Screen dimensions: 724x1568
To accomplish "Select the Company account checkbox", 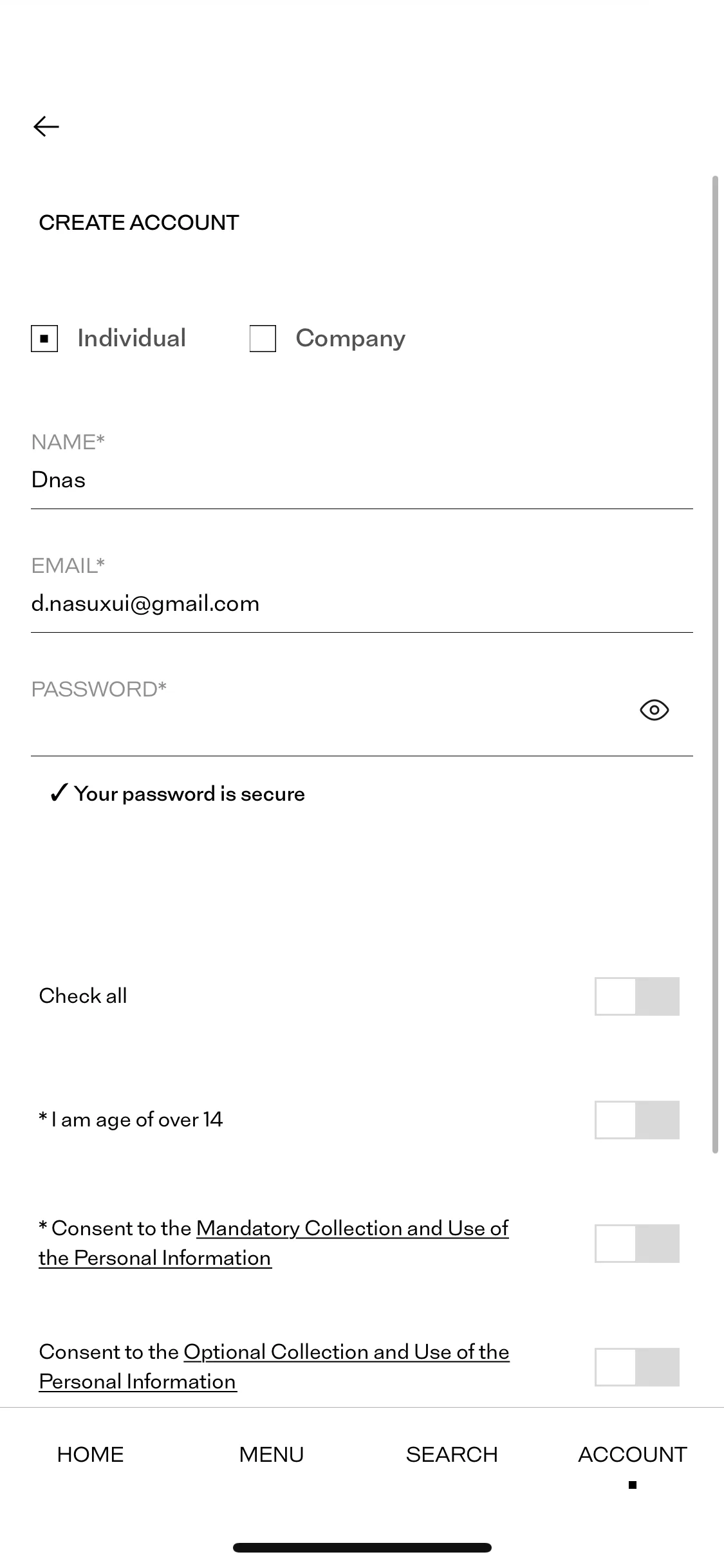I will (263, 339).
